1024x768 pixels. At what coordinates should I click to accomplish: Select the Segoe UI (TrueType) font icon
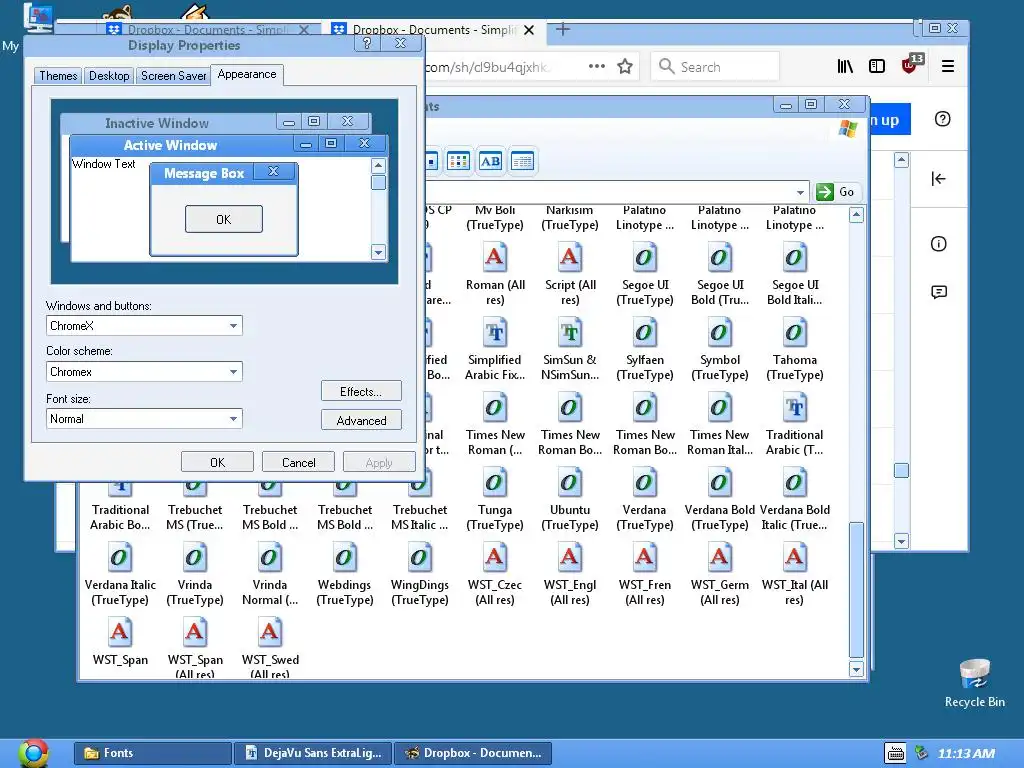tap(645, 257)
